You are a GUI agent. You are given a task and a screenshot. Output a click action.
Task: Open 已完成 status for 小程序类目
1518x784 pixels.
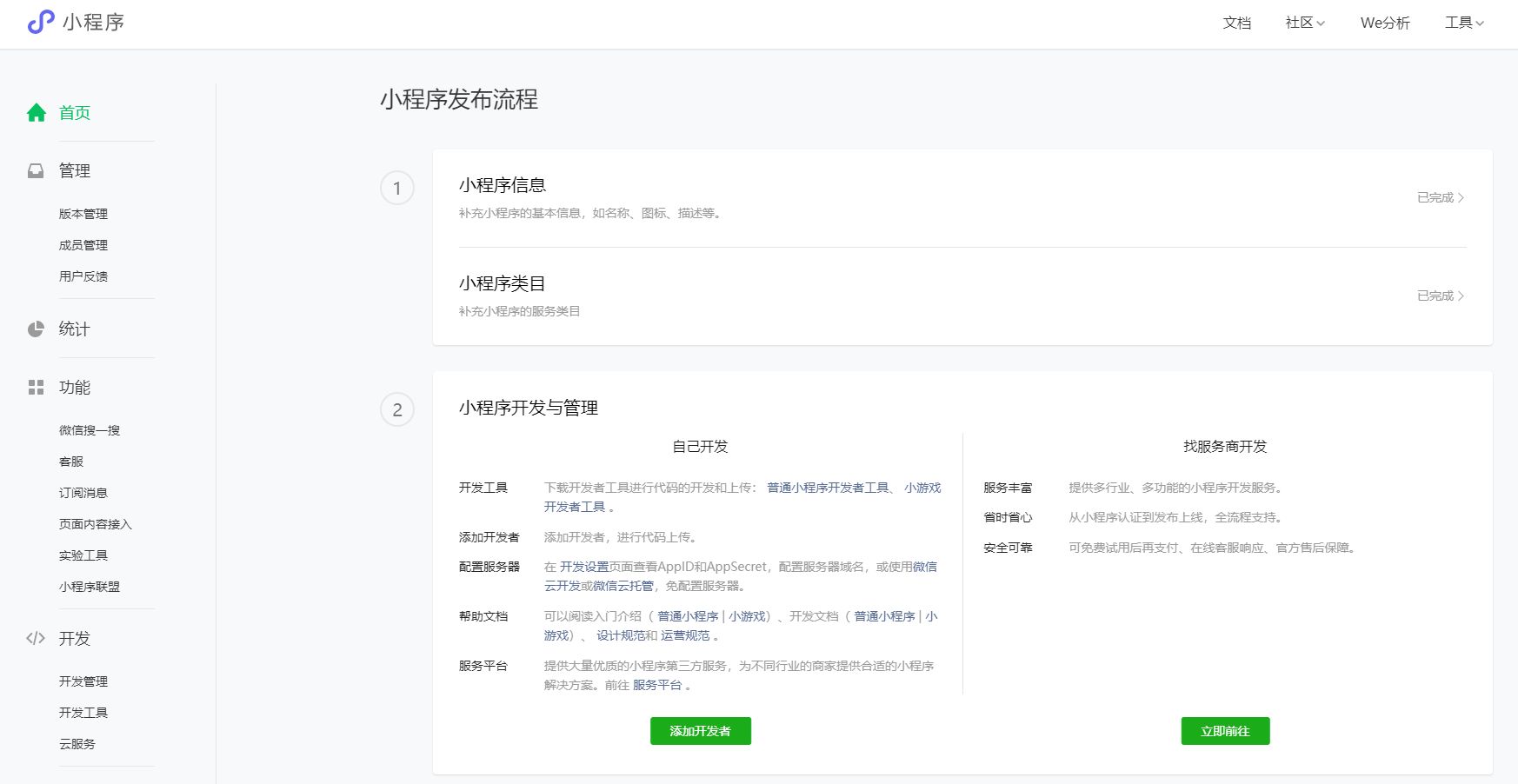(x=1441, y=296)
